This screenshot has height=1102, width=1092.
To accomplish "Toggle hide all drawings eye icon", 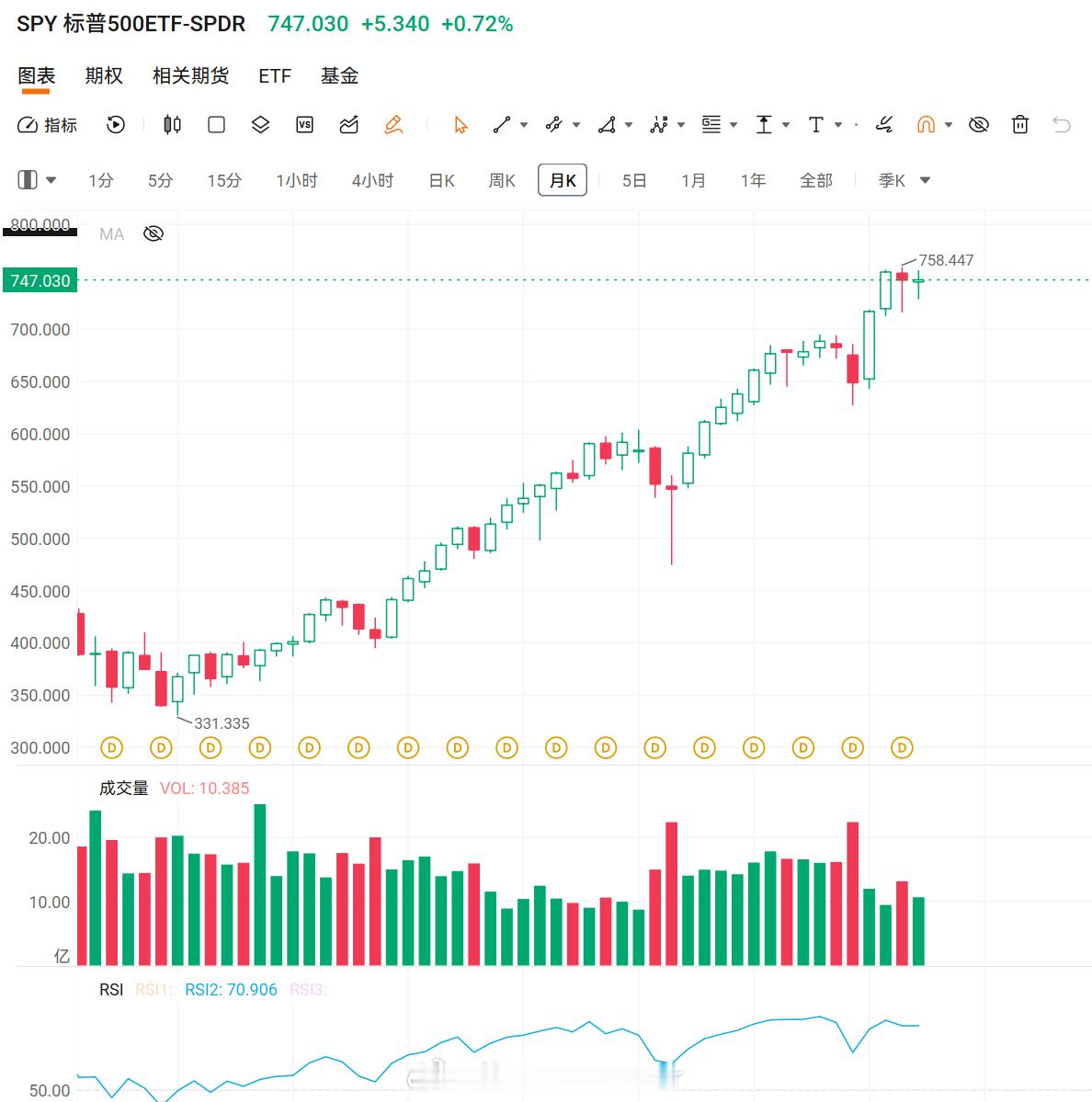I will click(x=978, y=125).
